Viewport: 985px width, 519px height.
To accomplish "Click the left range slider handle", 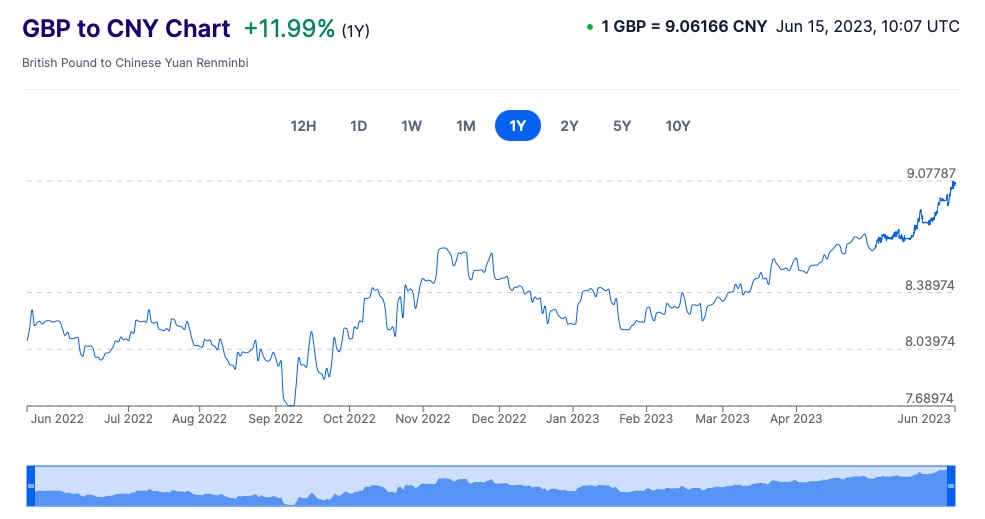I will [x=30, y=485].
